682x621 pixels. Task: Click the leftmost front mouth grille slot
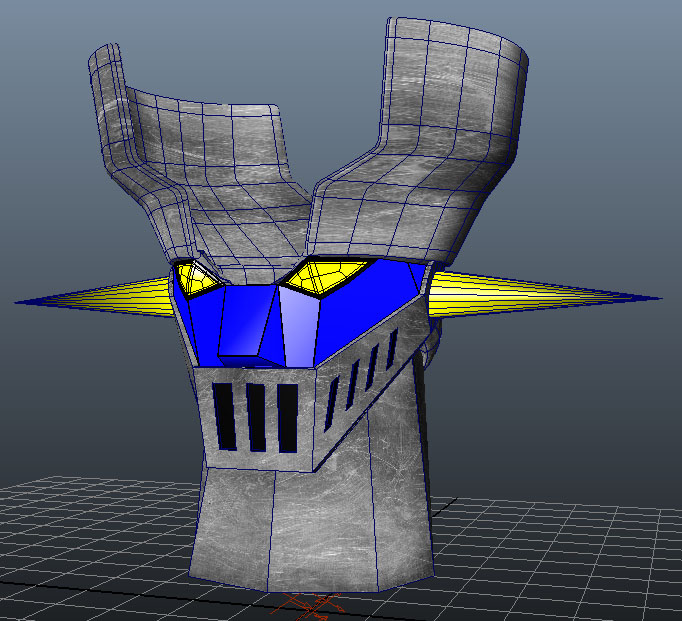225,416
